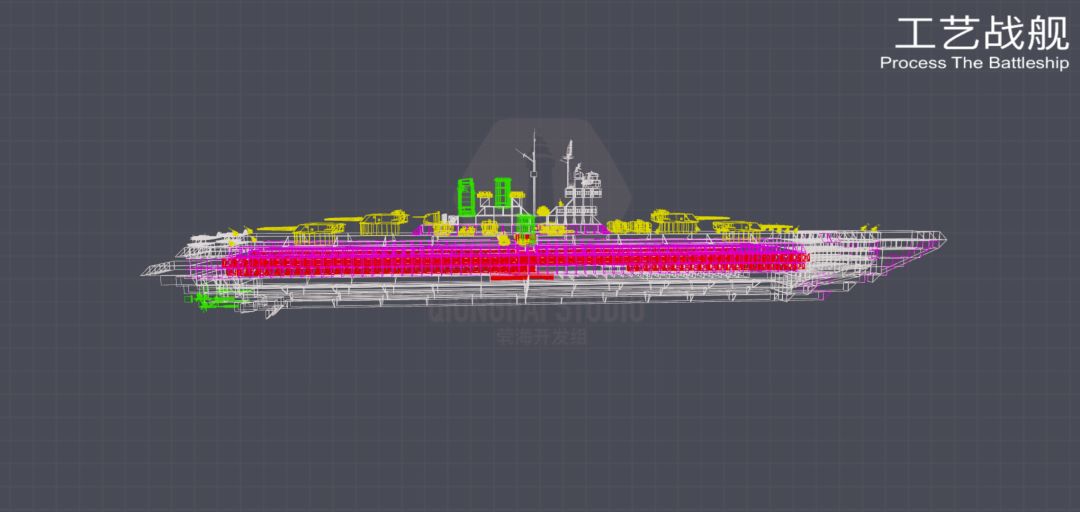Image resolution: width=1080 pixels, height=512 pixels.
Task: Select the taller aft green funnel
Action: [x=467, y=196]
